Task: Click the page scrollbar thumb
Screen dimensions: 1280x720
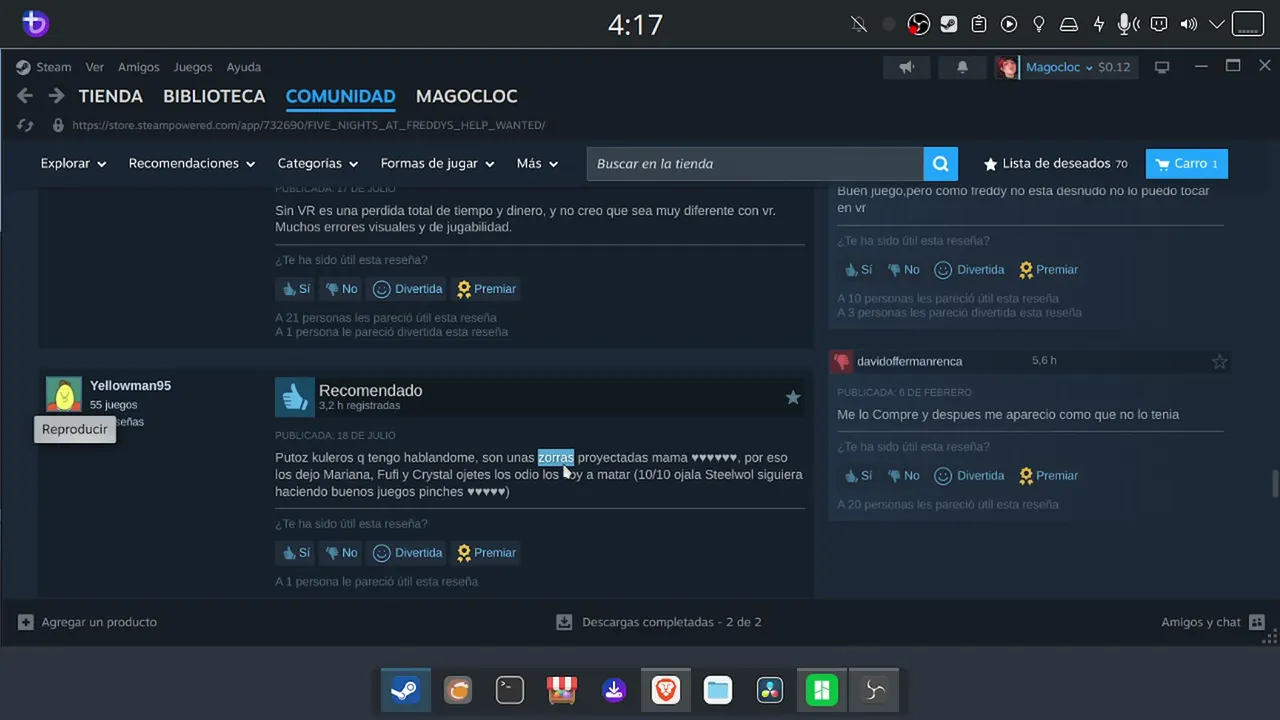Action: pos(1274,483)
